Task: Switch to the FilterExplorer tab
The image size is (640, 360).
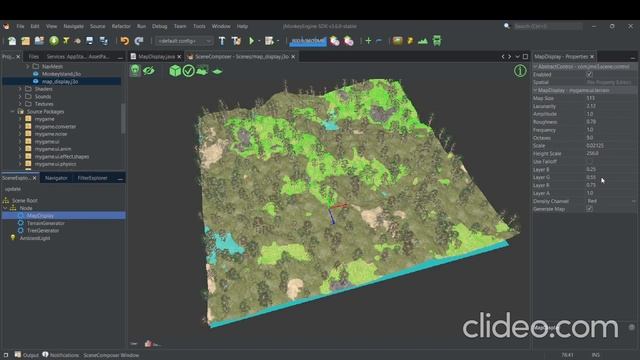Action: click(92, 178)
